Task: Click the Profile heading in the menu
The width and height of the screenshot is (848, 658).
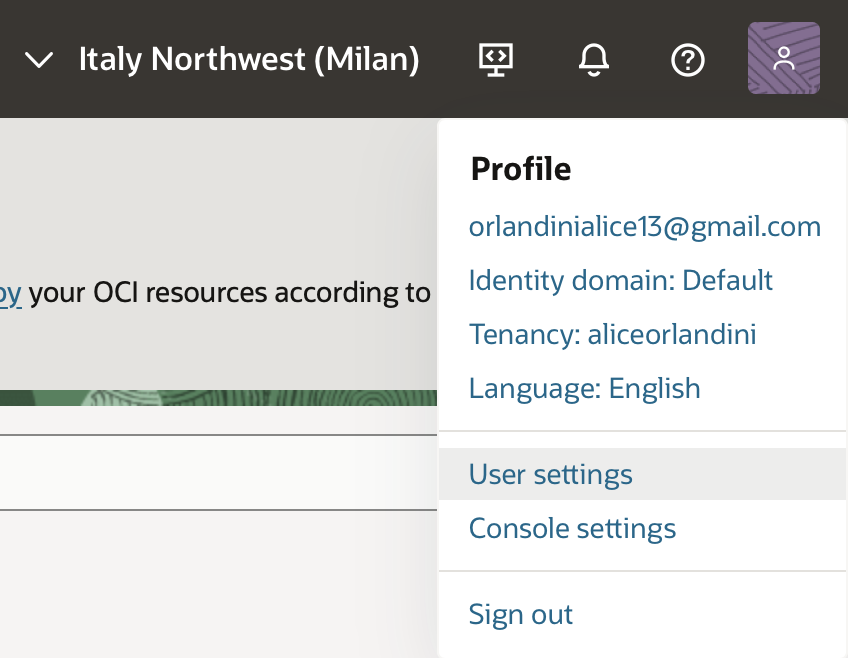Action: point(521,169)
